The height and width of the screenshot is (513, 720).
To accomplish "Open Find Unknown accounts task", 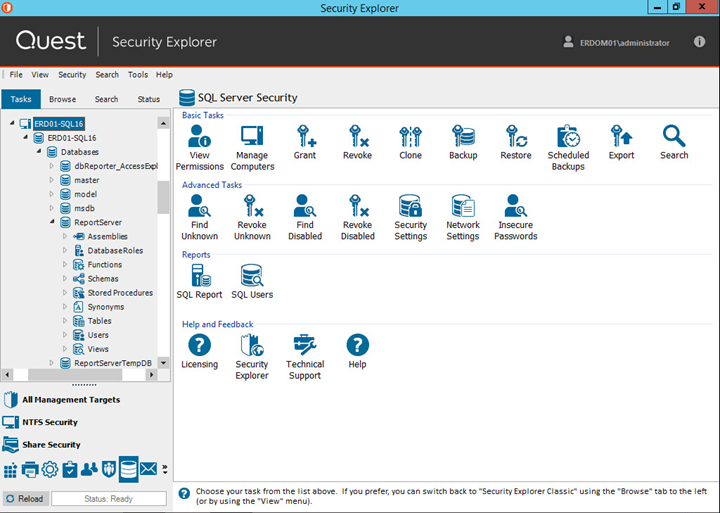I will [x=199, y=217].
